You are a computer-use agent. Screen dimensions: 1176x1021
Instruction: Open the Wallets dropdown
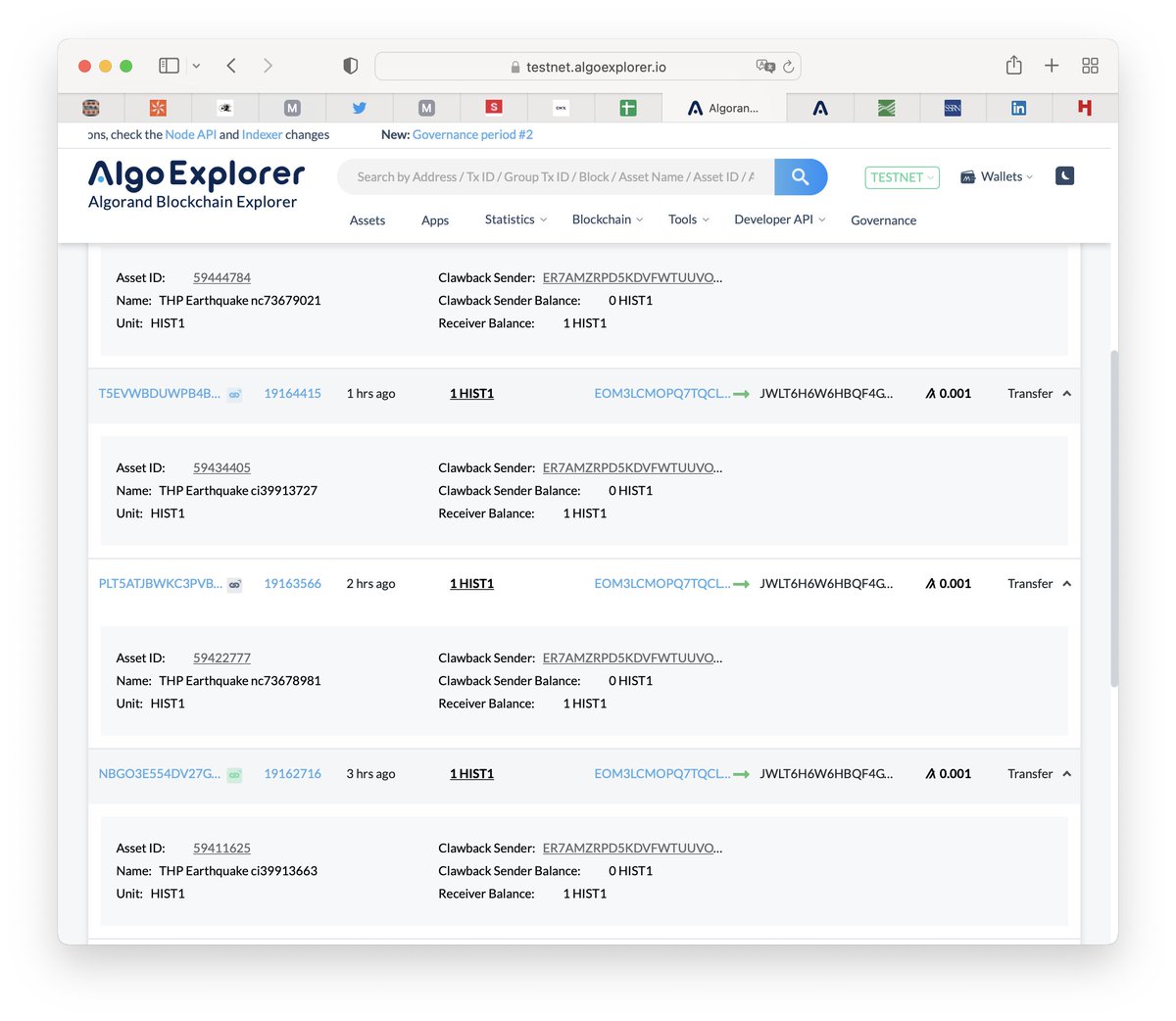(x=997, y=176)
